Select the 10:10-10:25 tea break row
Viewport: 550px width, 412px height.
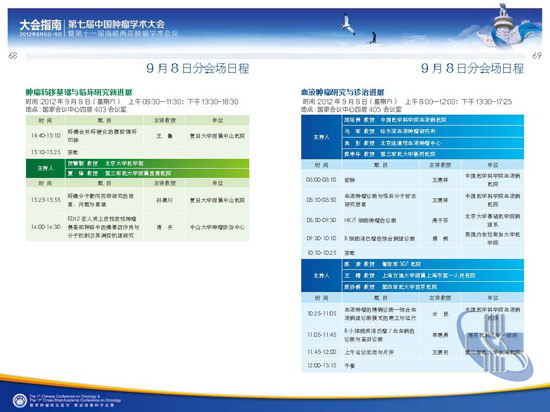pyautogui.click(x=412, y=252)
